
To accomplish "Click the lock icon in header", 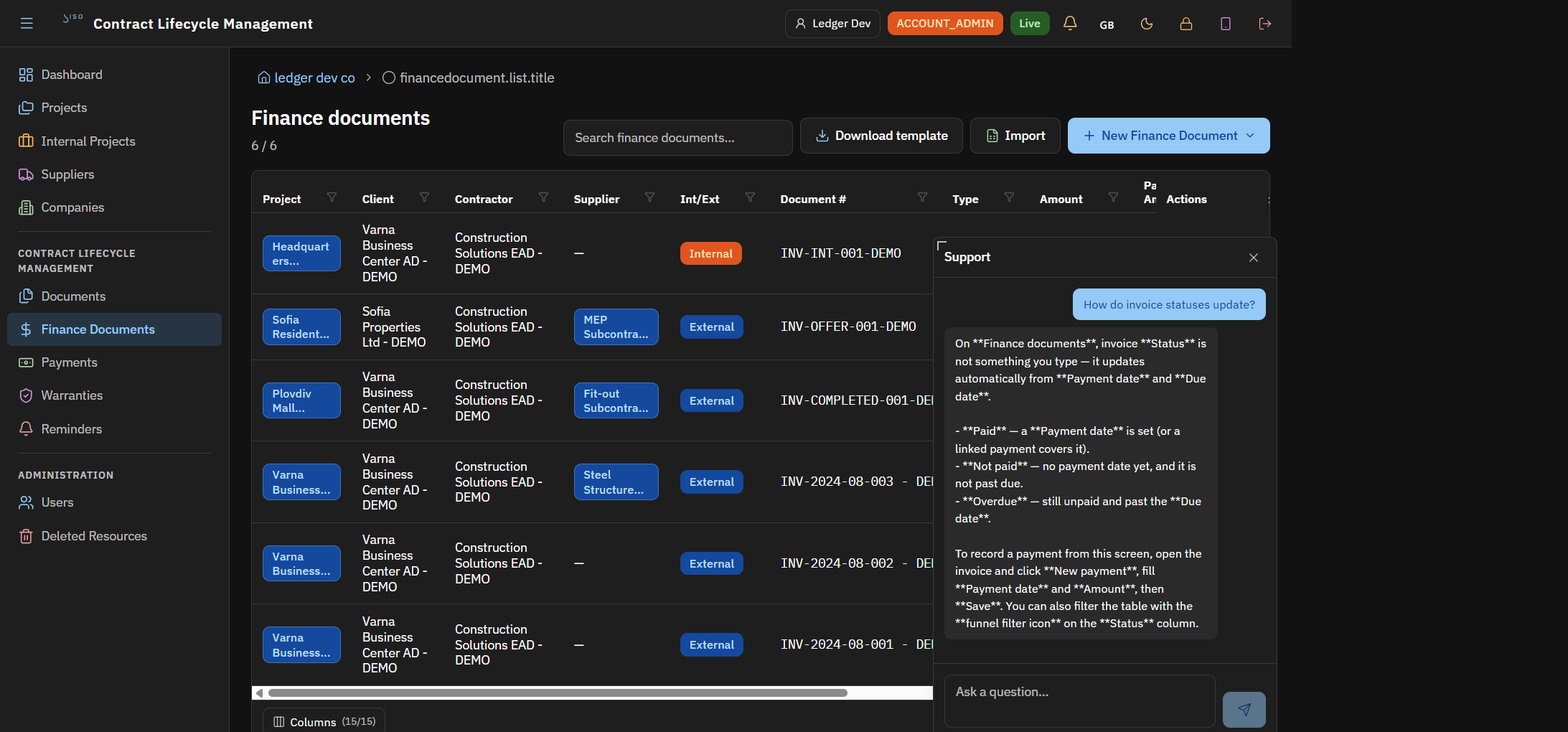I will point(1186,24).
